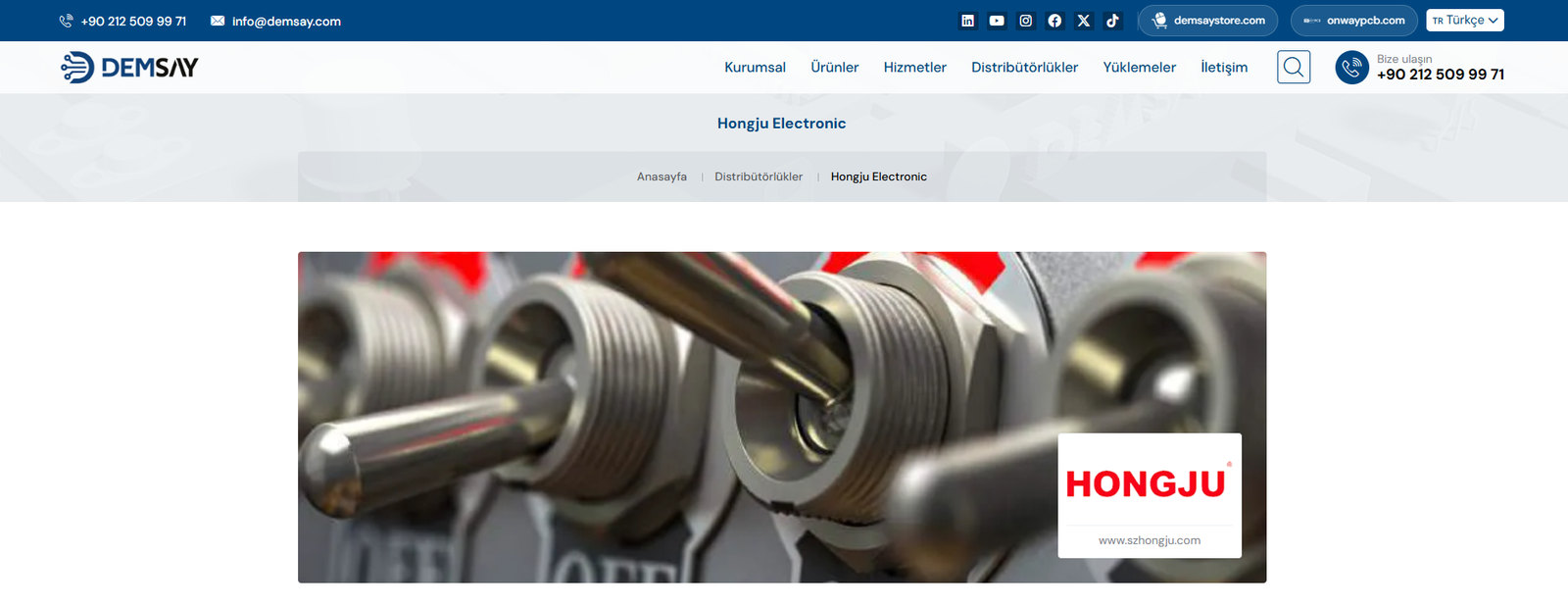Click the round phone call icon

[x=1352, y=67]
